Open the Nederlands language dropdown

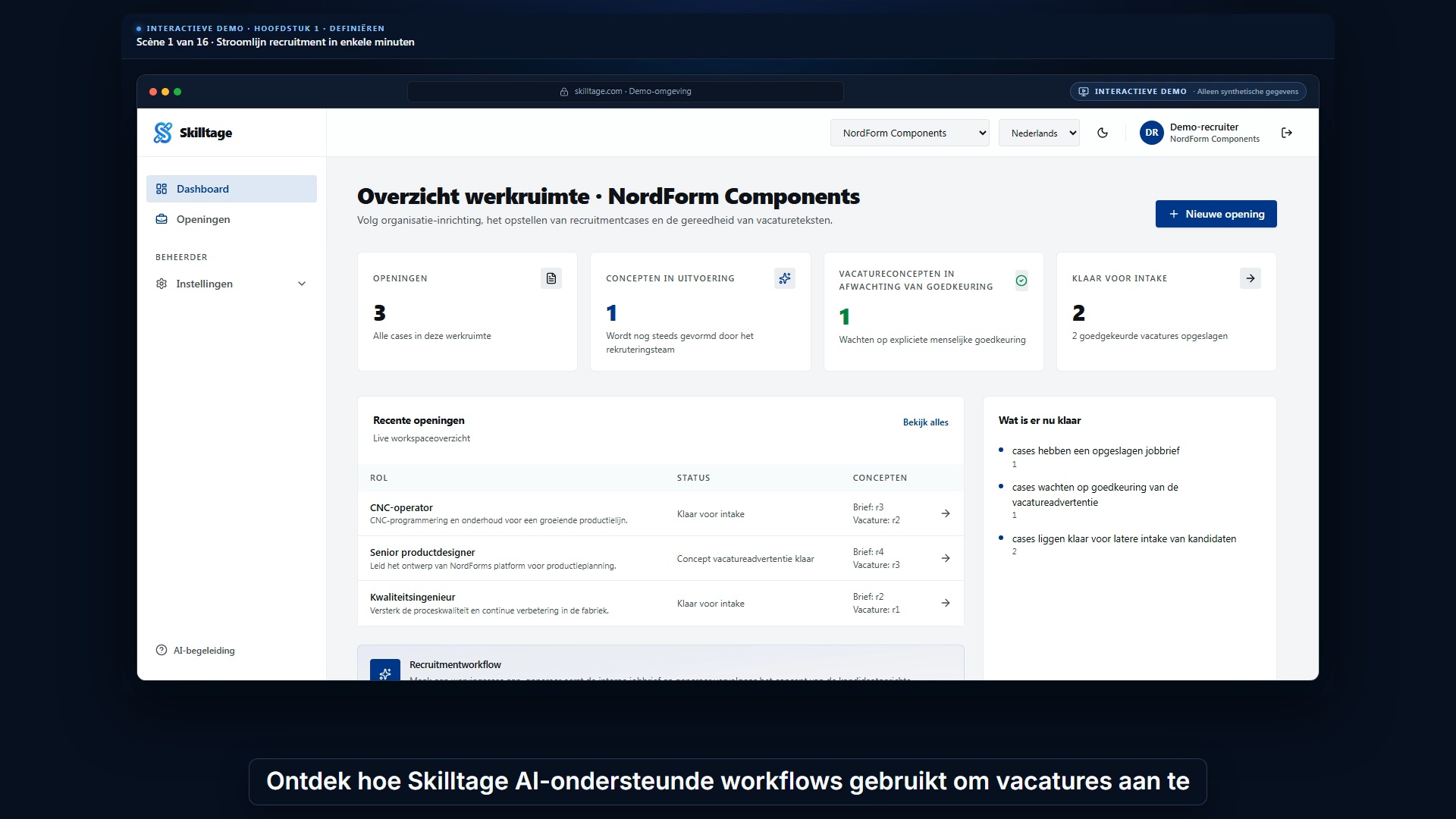[1039, 133]
